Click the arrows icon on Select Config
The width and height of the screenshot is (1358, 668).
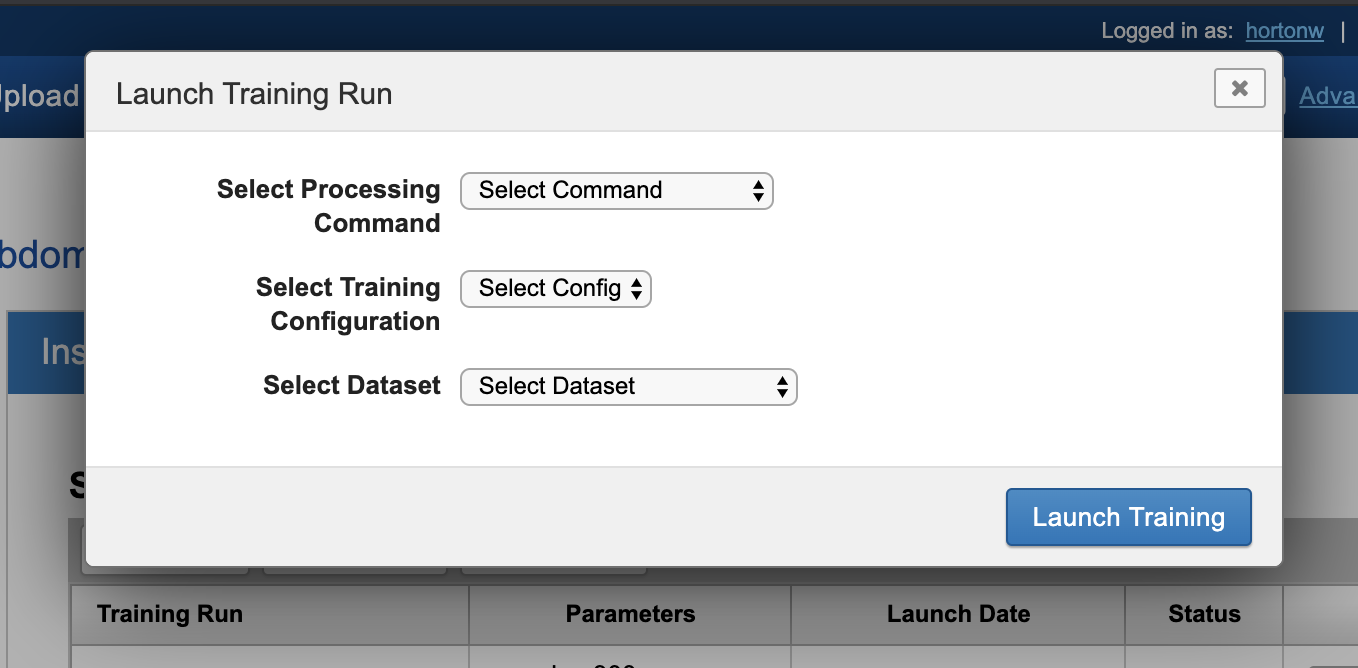[x=636, y=289]
